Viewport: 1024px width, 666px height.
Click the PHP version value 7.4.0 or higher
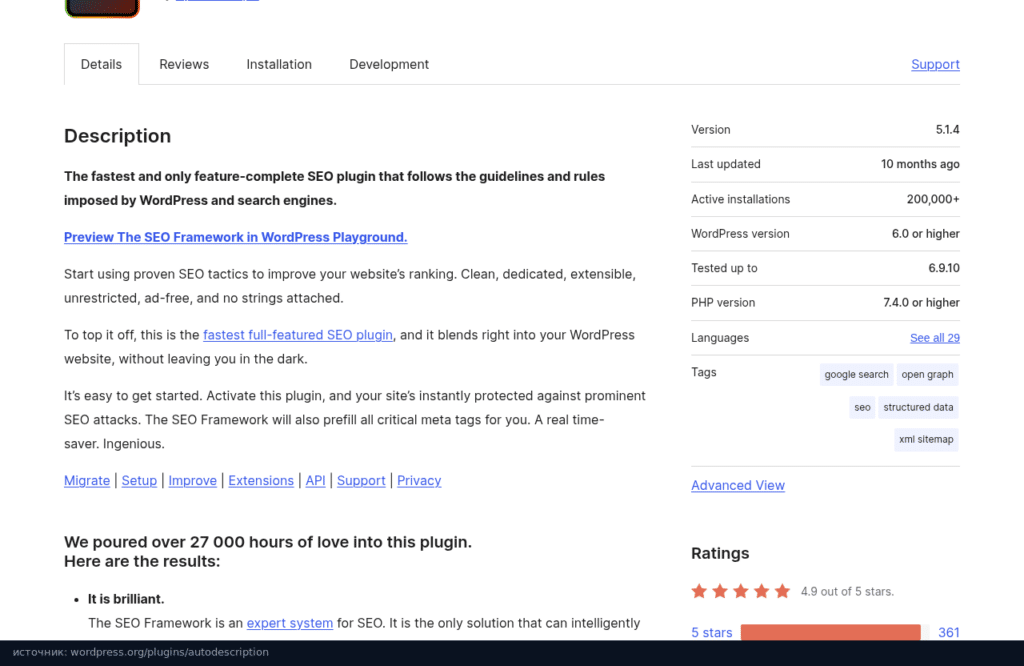point(921,302)
